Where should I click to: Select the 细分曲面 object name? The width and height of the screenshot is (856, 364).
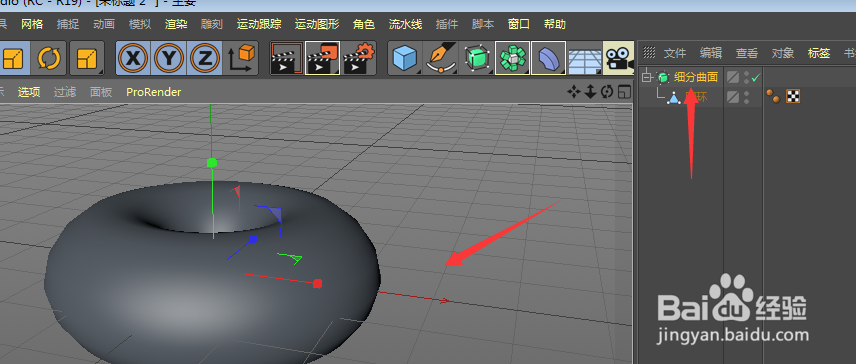696,77
